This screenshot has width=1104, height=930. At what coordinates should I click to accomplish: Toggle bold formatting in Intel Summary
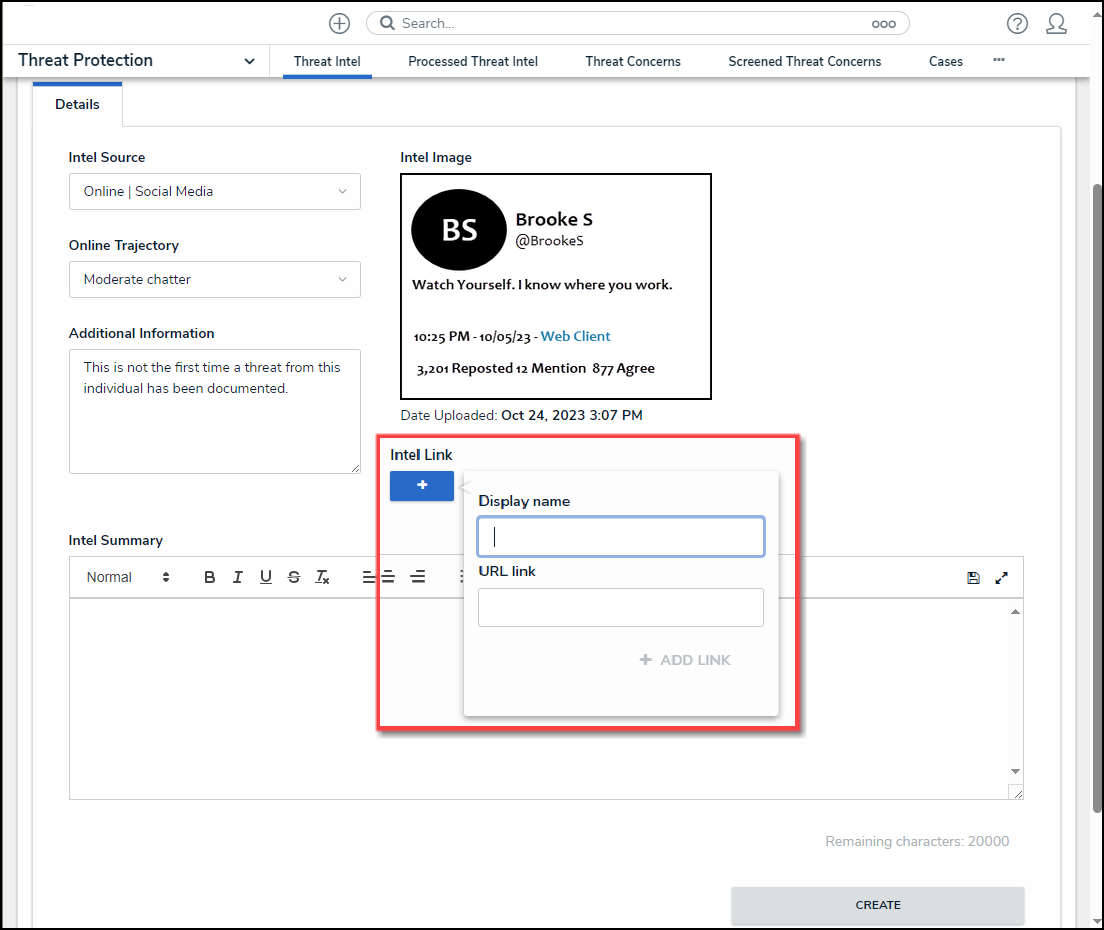(x=209, y=577)
